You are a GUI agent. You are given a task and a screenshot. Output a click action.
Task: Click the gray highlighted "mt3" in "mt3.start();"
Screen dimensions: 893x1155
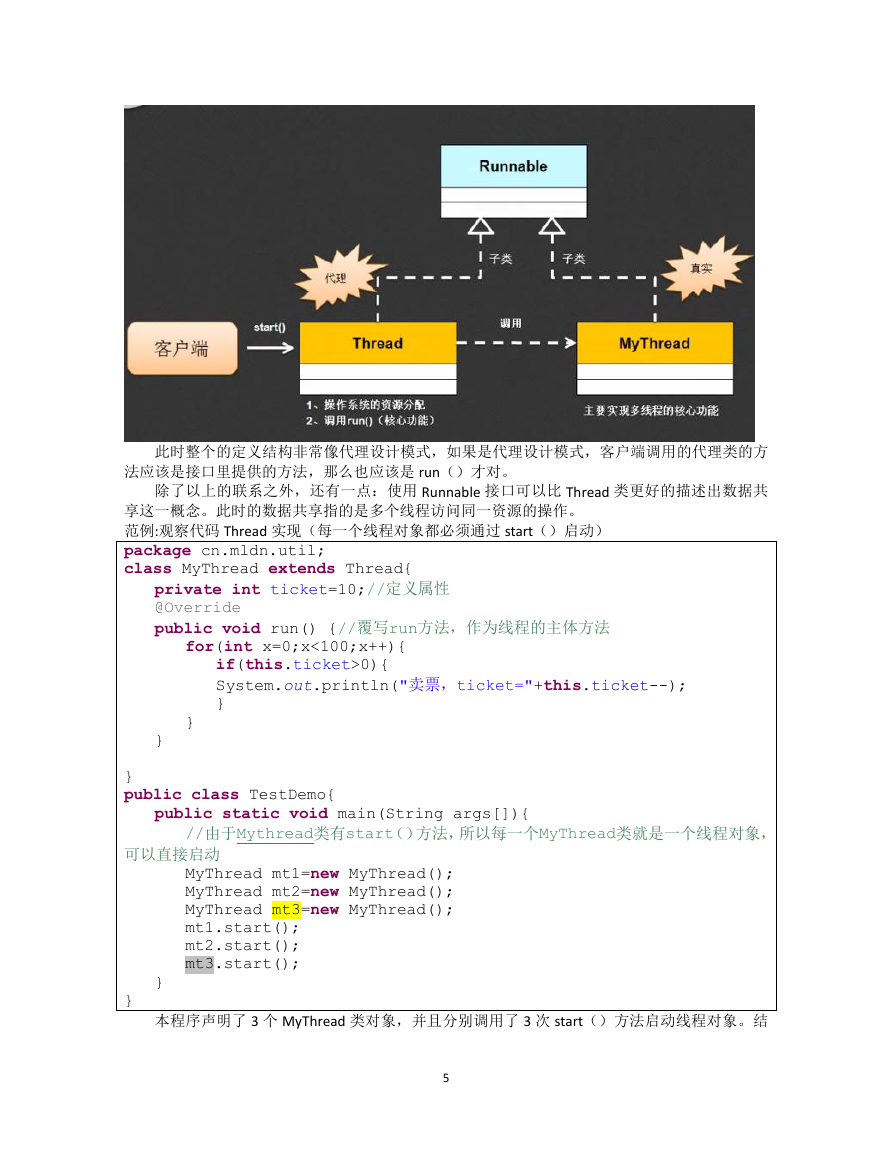click(x=199, y=964)
